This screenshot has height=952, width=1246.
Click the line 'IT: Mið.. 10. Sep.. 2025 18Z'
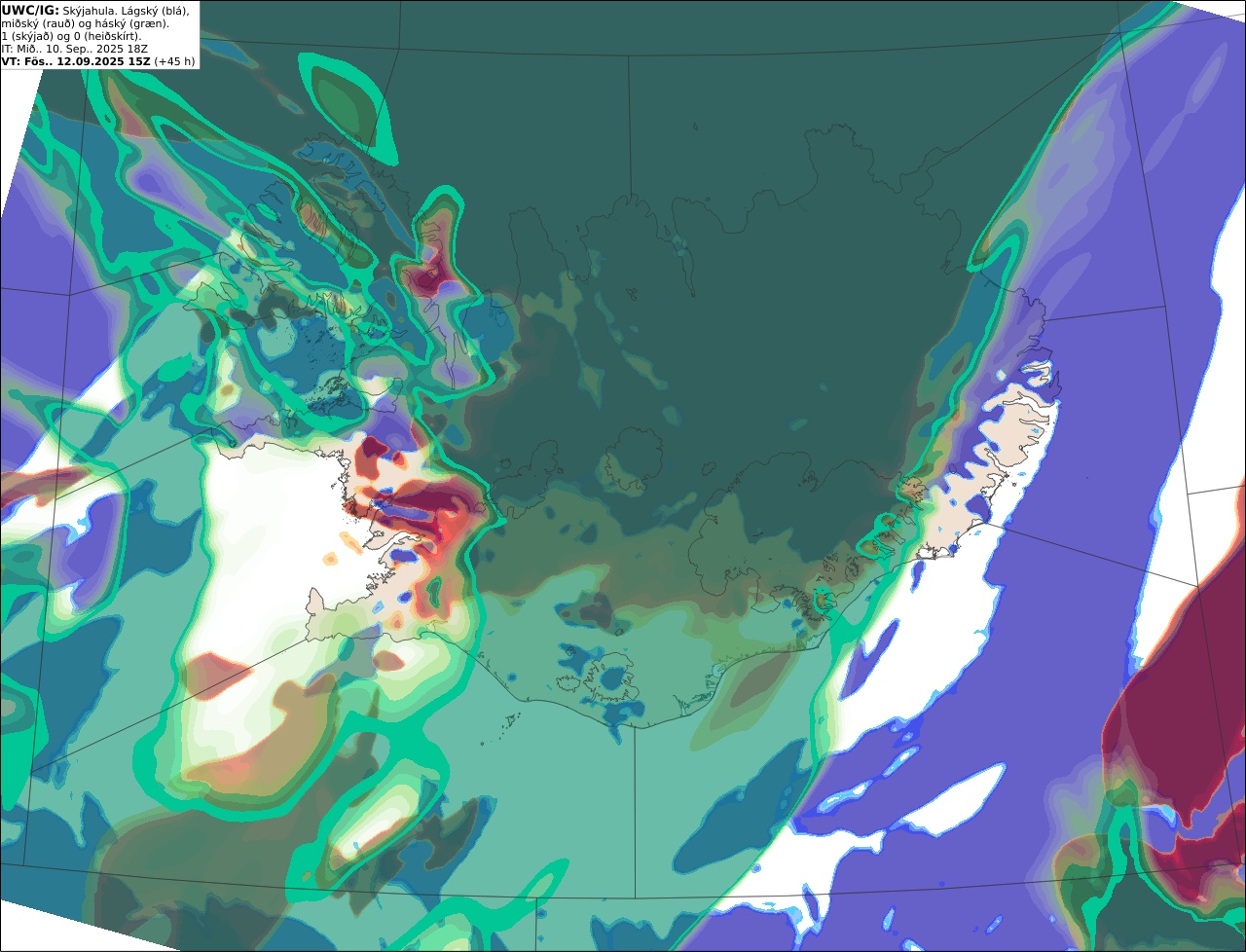(x=74, y=49)
